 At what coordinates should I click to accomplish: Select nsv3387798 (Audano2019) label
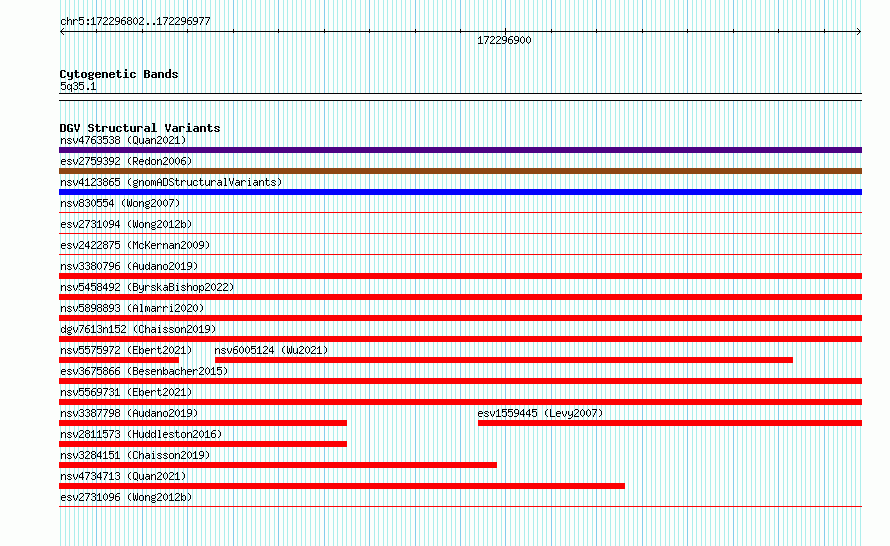(129, 413)
